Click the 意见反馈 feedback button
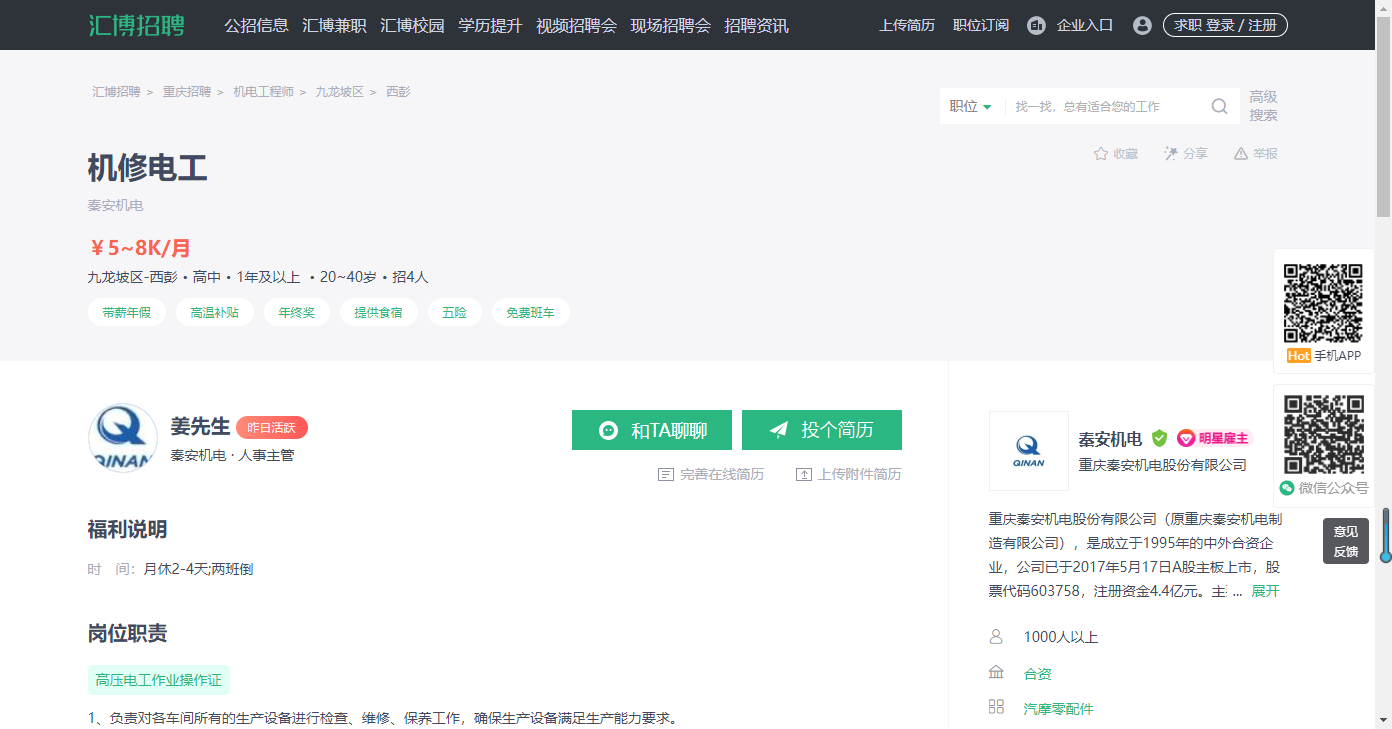This screenshot has height=729, width=1392. pyautogui.click(x=1346, y=541)
